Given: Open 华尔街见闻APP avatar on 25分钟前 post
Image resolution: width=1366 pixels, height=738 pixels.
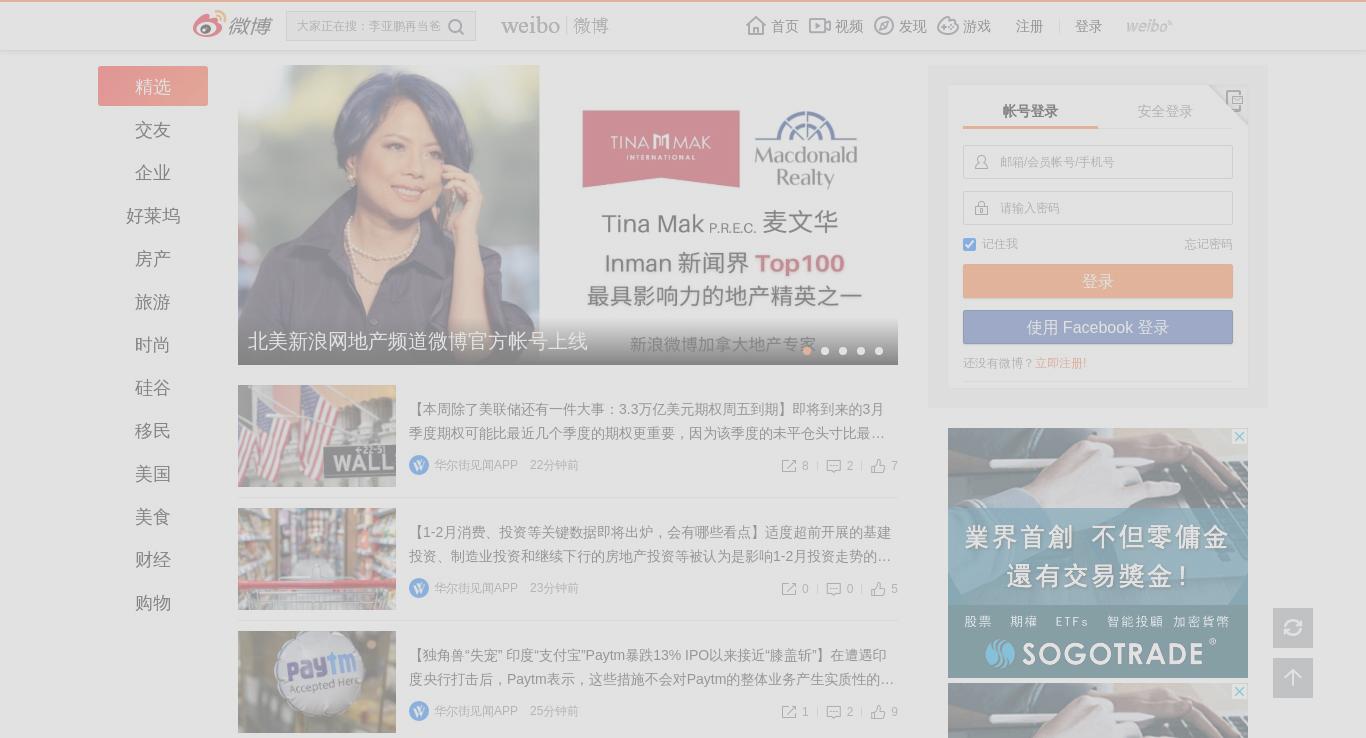Looking at the screenshot, I should [x=419, y=711].
